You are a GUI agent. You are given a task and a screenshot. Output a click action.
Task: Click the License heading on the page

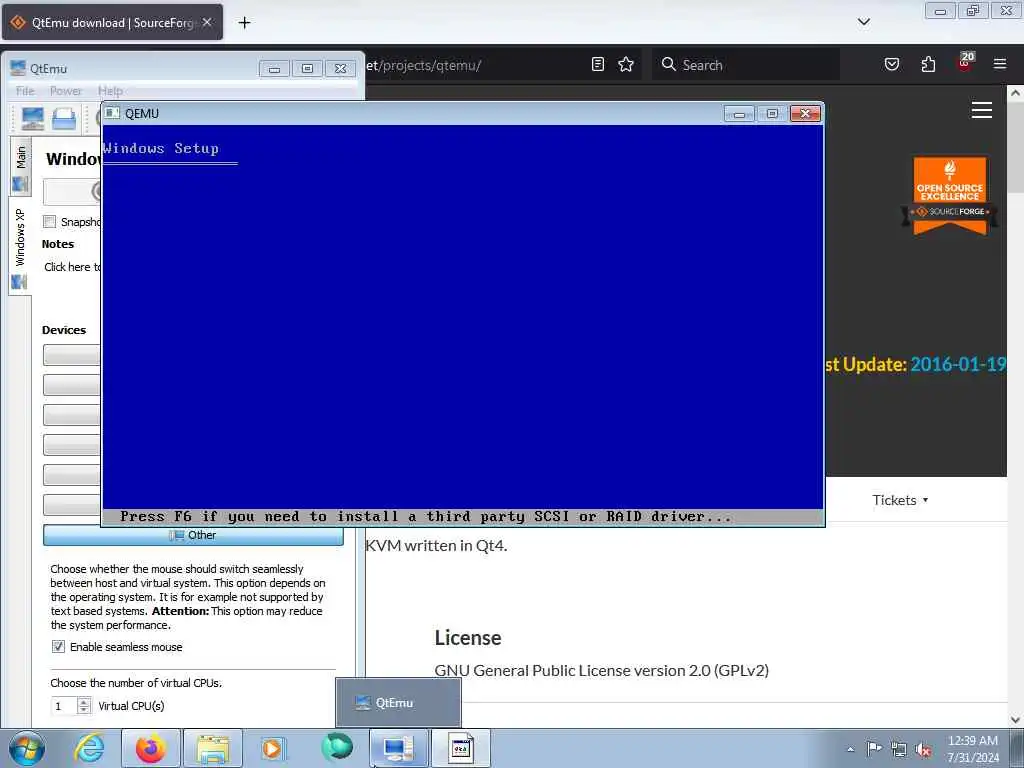[468, 637]
